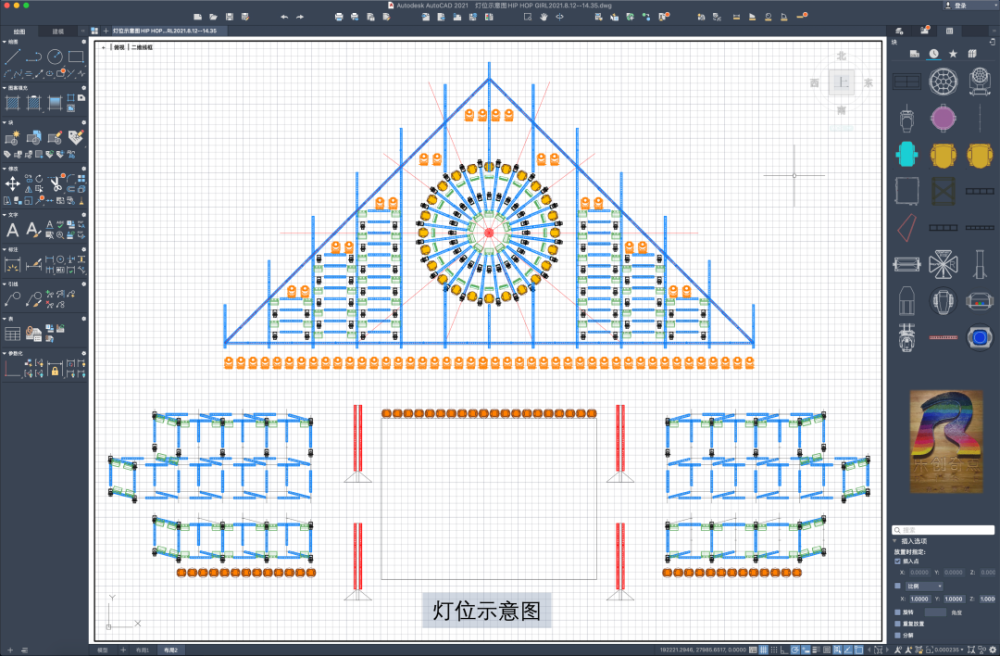
Task: Select the square truss cross block
Action: [943, 191]
